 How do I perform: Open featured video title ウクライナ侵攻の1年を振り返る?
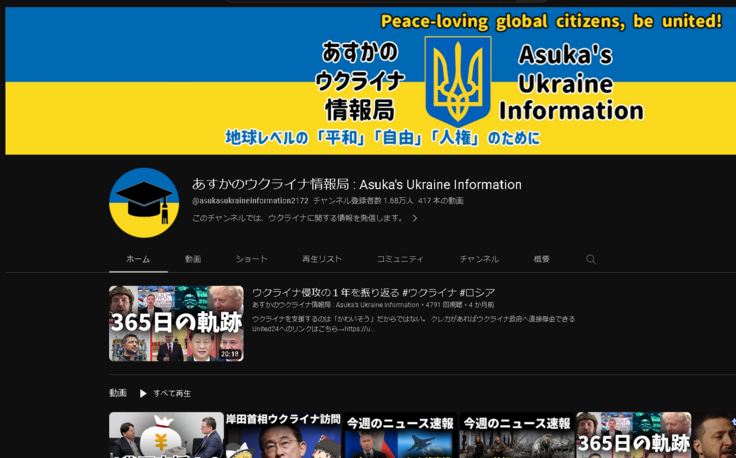[374, 293]
